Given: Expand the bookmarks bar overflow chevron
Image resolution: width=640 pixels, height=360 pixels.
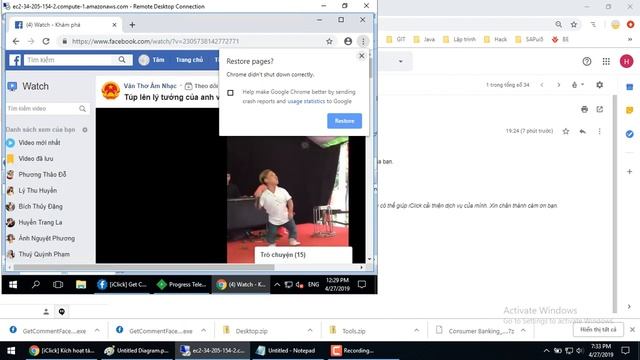Looking at the screenshot, I should [630, 40].
